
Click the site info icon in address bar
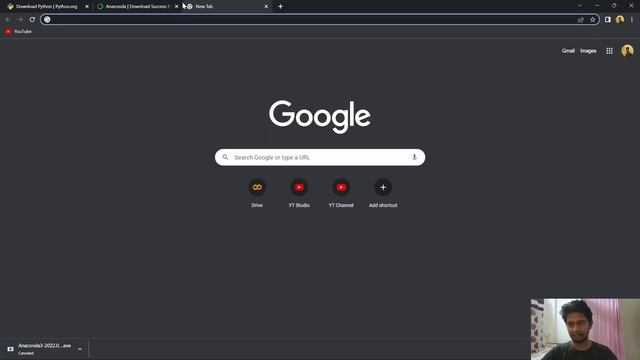coord(47,20)
